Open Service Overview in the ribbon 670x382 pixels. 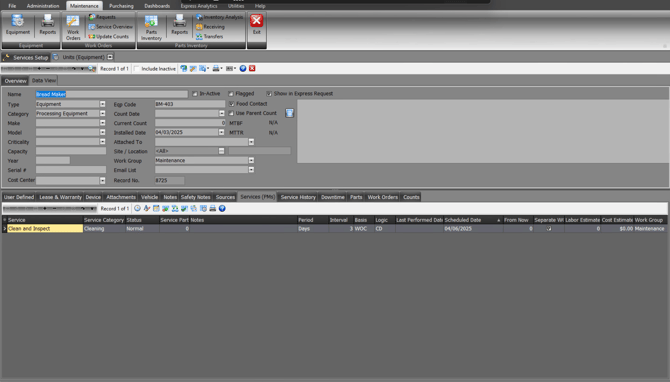point(111,26)
